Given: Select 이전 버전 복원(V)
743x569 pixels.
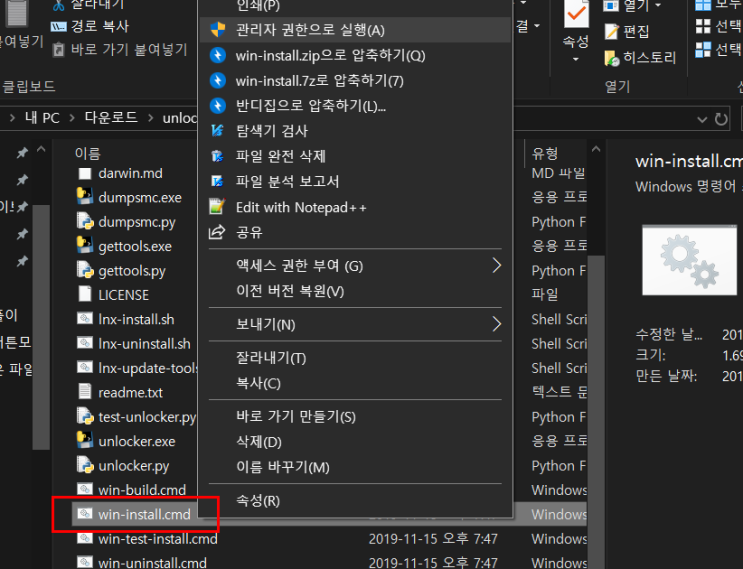Looking at the screenshot, I should [355, 291].
